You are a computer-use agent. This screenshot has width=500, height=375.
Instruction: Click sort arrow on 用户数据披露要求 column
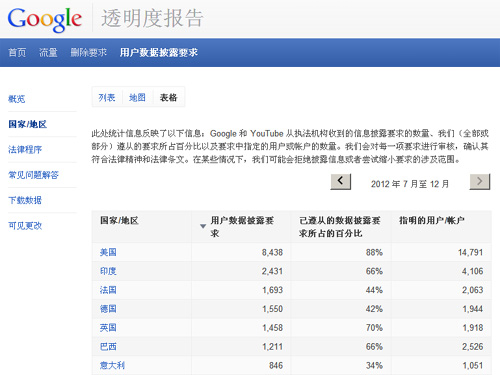pyautogui.click(x=203, y=226)
